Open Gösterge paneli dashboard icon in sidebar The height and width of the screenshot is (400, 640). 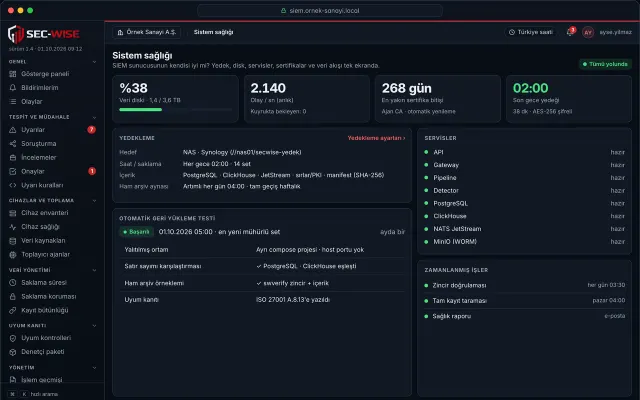13,74
